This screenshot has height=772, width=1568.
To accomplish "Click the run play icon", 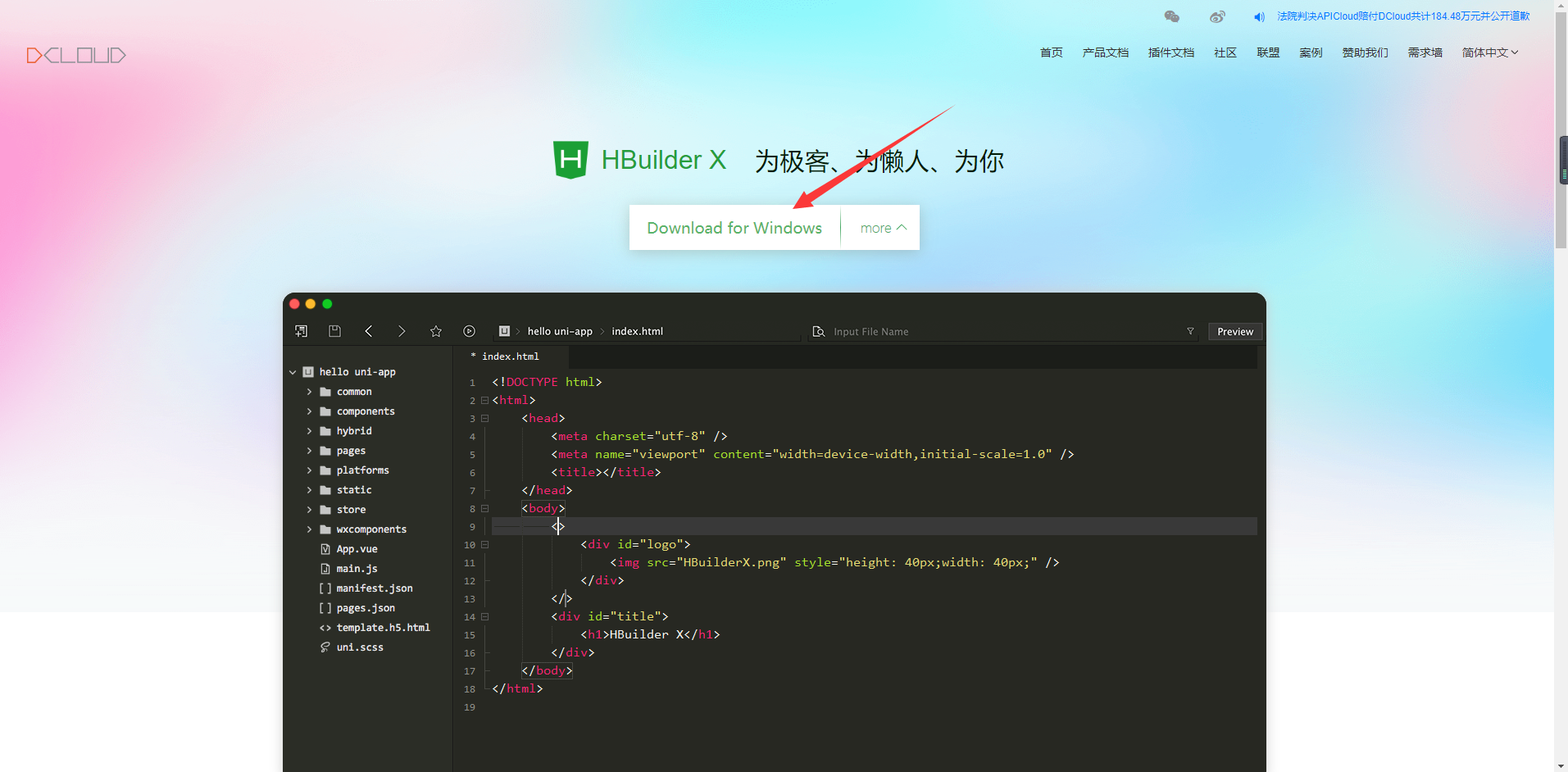I will pos(469,331).
